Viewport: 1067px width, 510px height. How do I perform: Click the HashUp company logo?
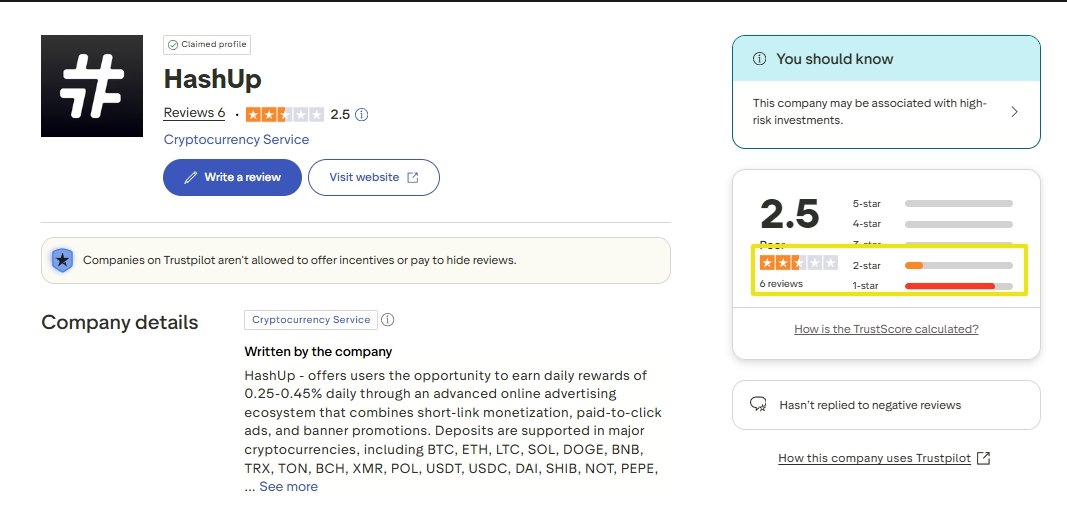92,86
